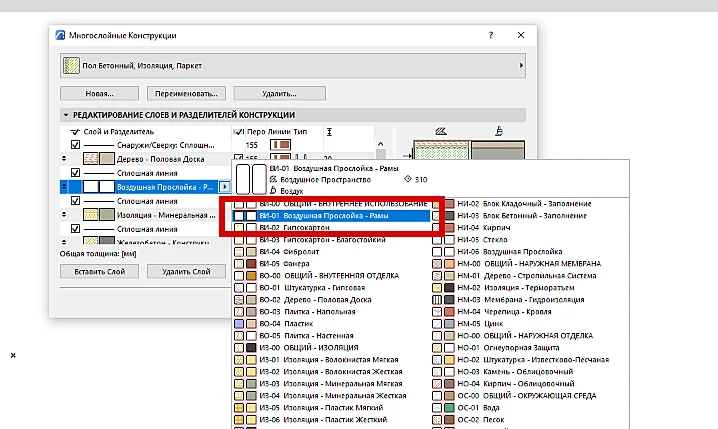The width and height of the screenshot is (718, 429).
Task: Click the line pen swatch in the Снаружи/Сверху row
Action: coord(280,145)
